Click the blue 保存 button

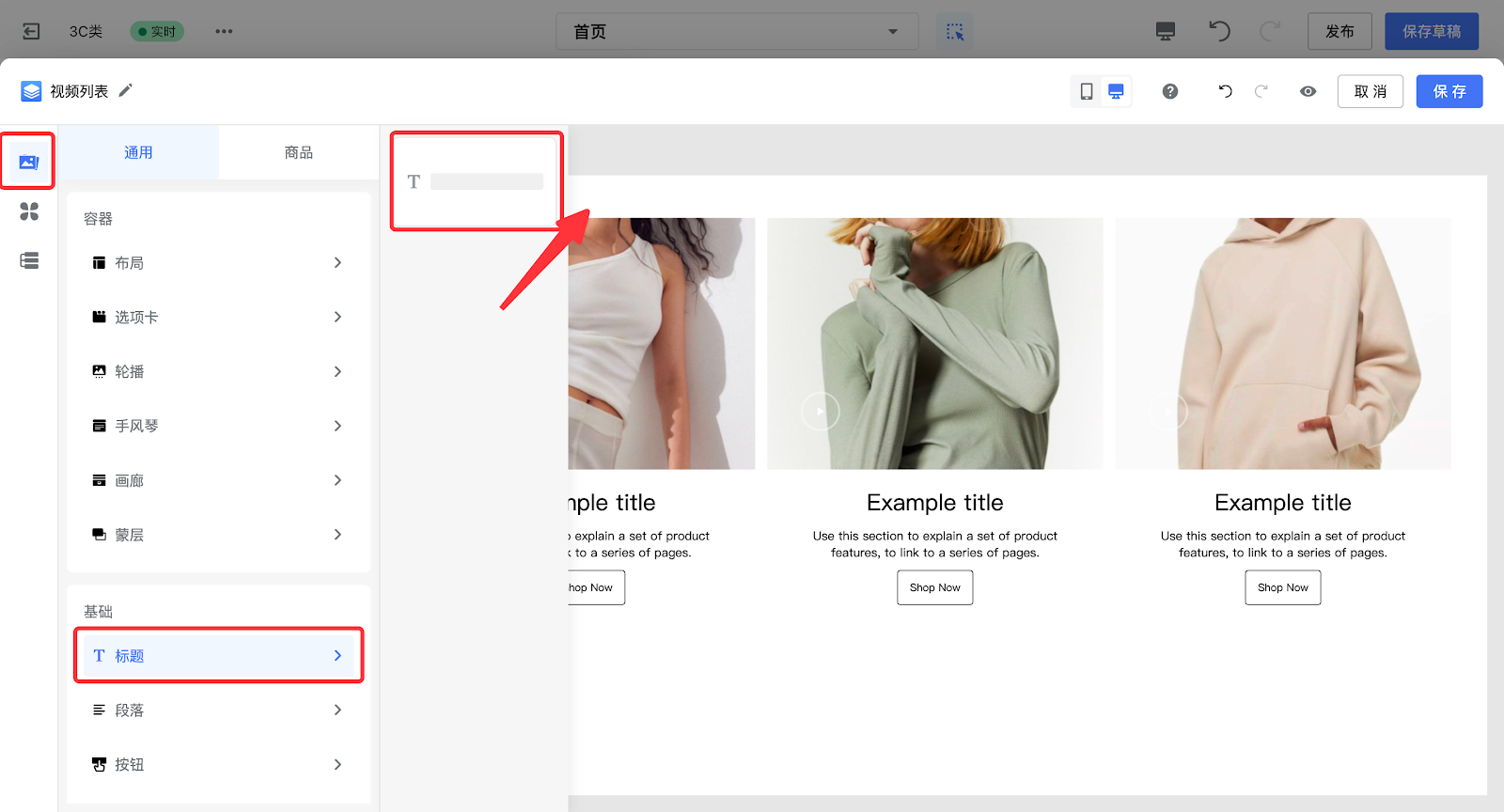tap(1449, 91)
